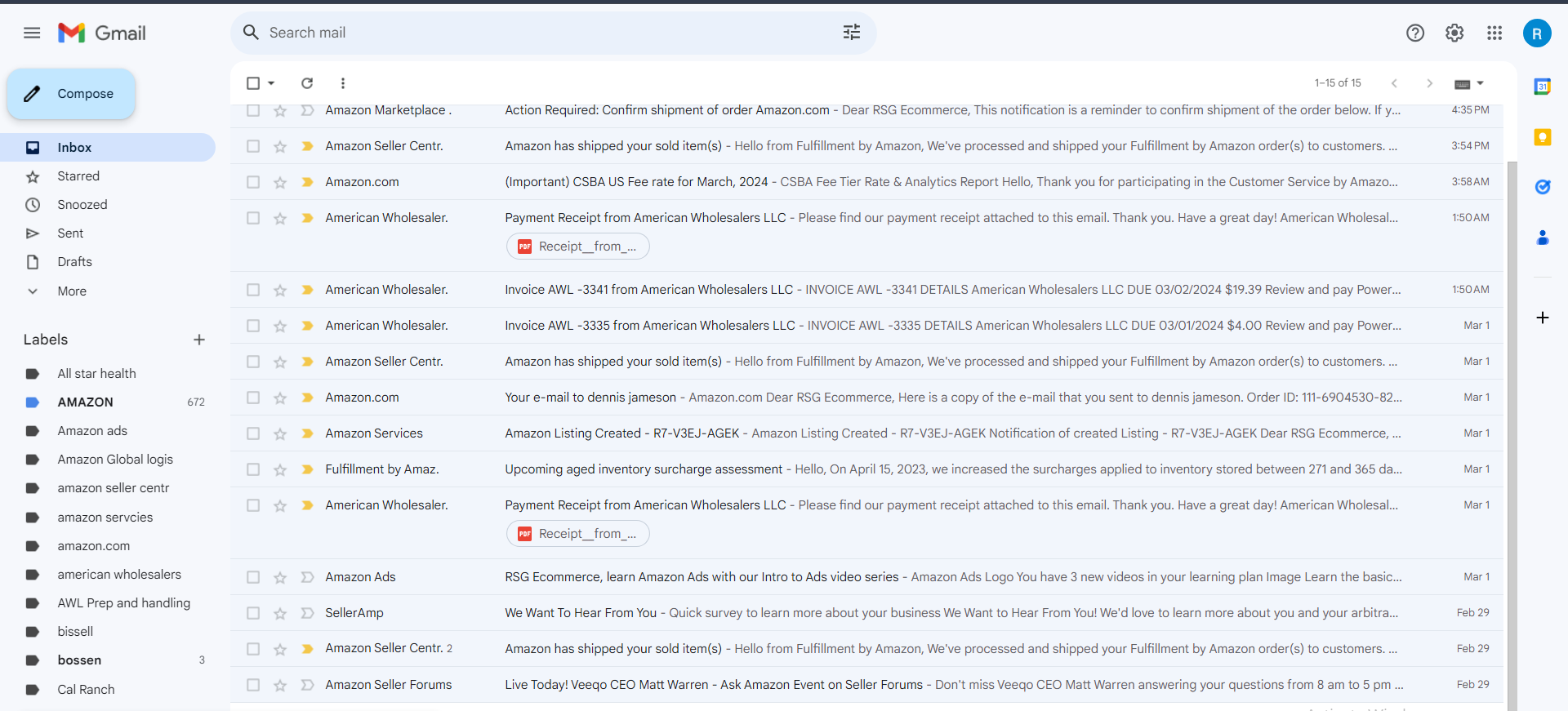The height and width of the screenshot is (711, 1568).
Task: Open the Support help icon
Action: pyautogui.click(x=1415, y=33)
